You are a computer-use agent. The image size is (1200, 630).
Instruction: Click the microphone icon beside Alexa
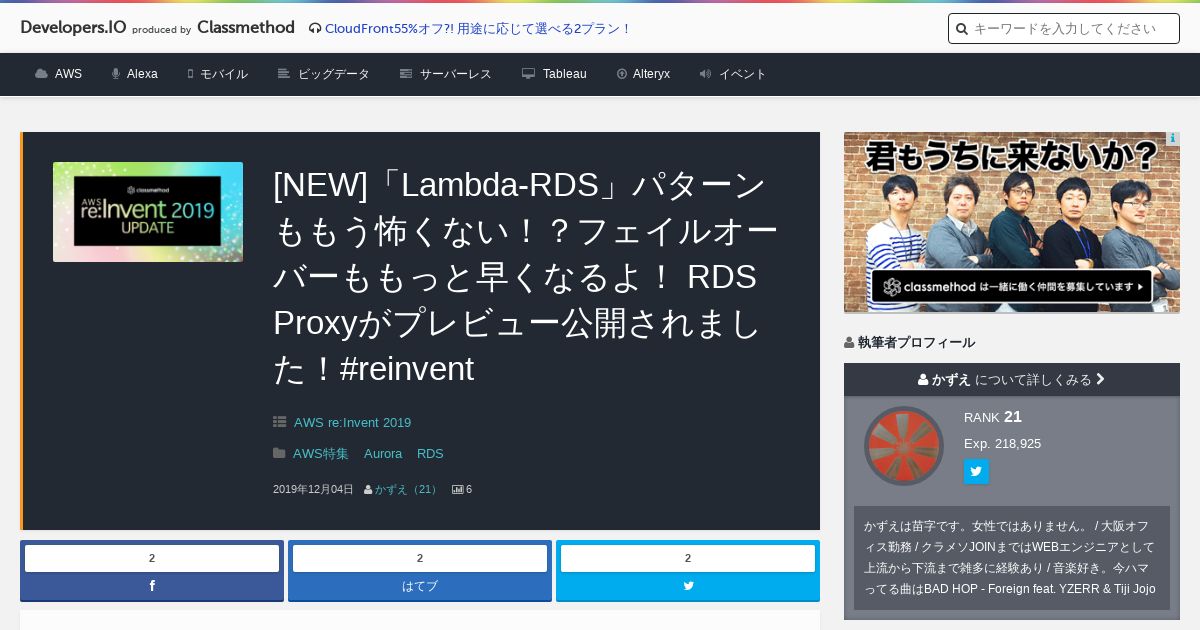[116, 74]
